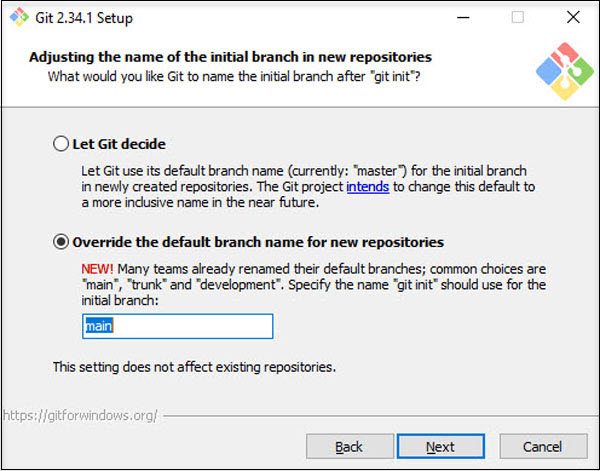Go back with the Back button
The image size is (600, 471).
coord(349,446)
